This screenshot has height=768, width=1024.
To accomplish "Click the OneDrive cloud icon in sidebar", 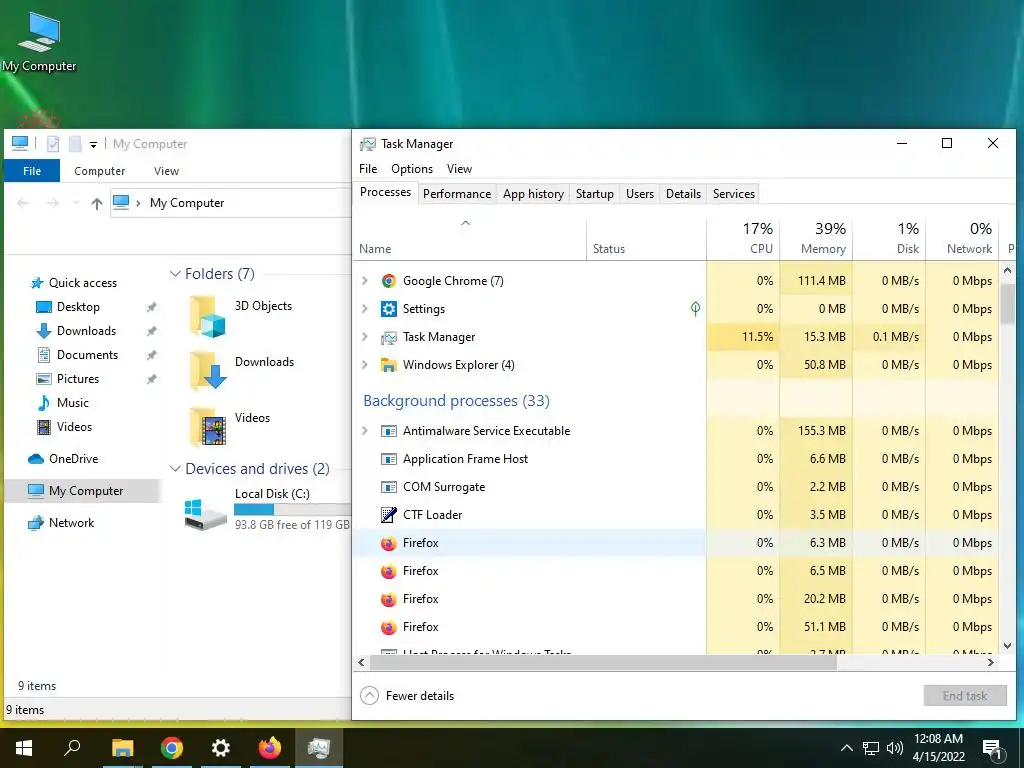I will click(36, 459).
